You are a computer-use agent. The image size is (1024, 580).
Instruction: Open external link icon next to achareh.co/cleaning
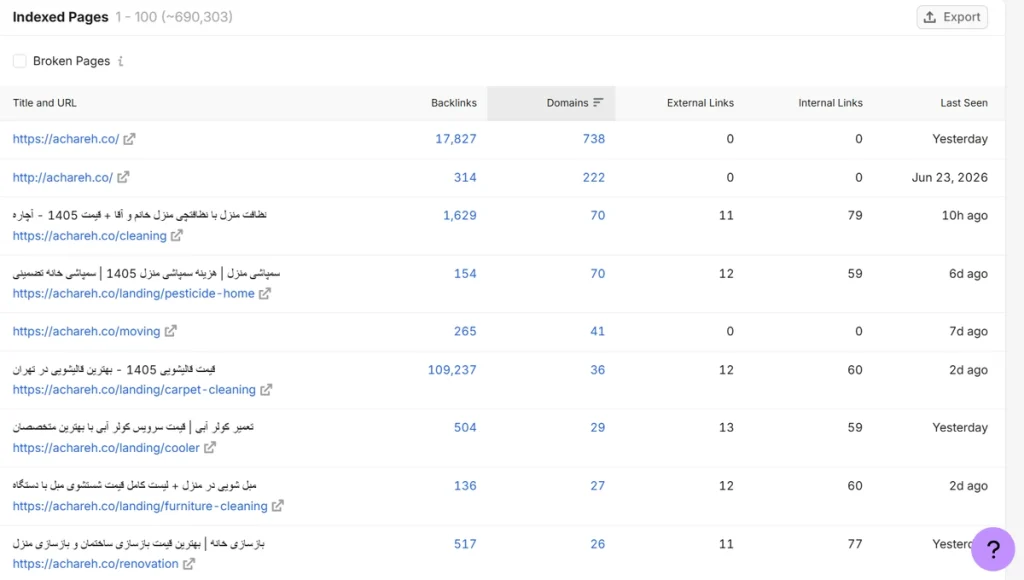[x=176, y=235]
